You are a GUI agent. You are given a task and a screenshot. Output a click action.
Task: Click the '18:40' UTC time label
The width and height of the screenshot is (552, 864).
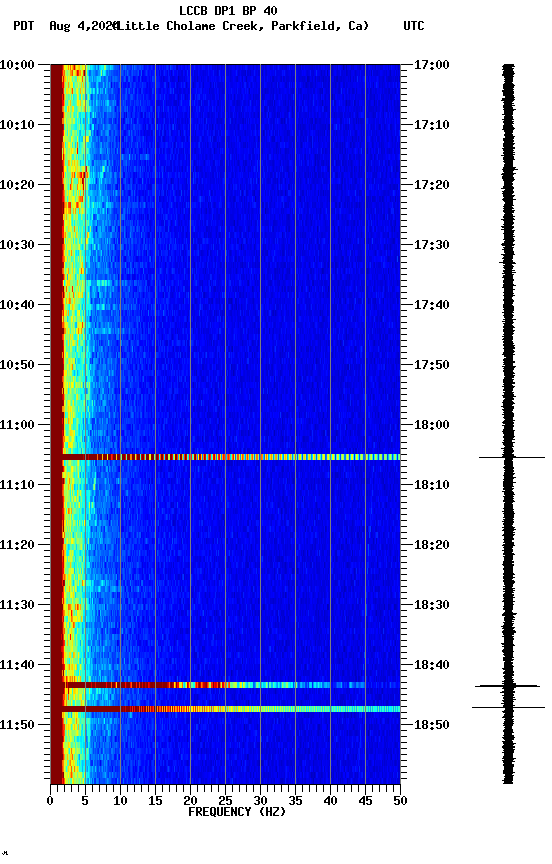(432, 666)
